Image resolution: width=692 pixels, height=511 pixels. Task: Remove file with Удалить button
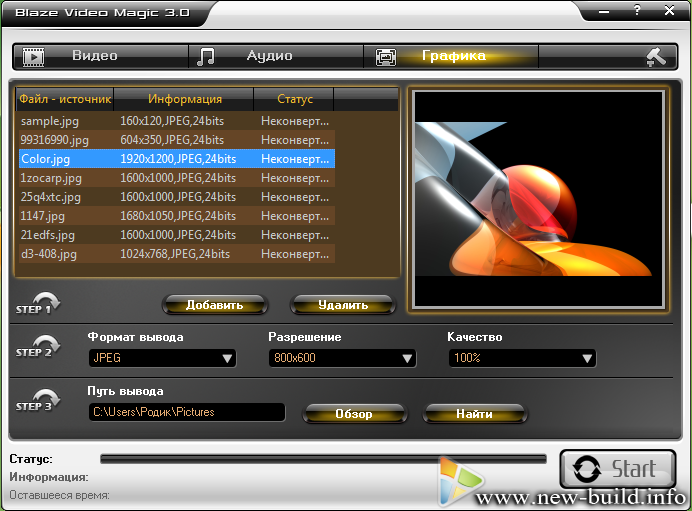tap(343, 305)
